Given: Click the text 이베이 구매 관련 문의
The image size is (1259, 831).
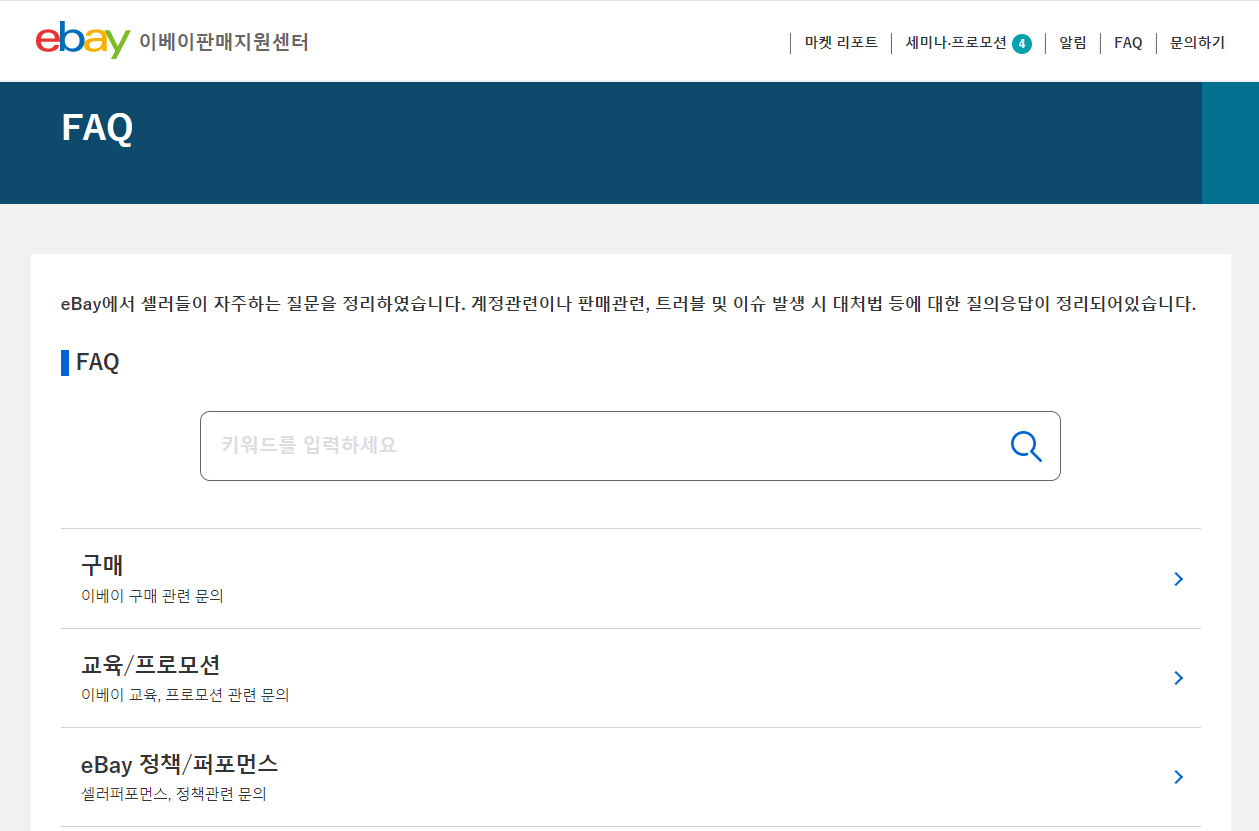Looking at the screenshot, I should click(x=152, y=596).
